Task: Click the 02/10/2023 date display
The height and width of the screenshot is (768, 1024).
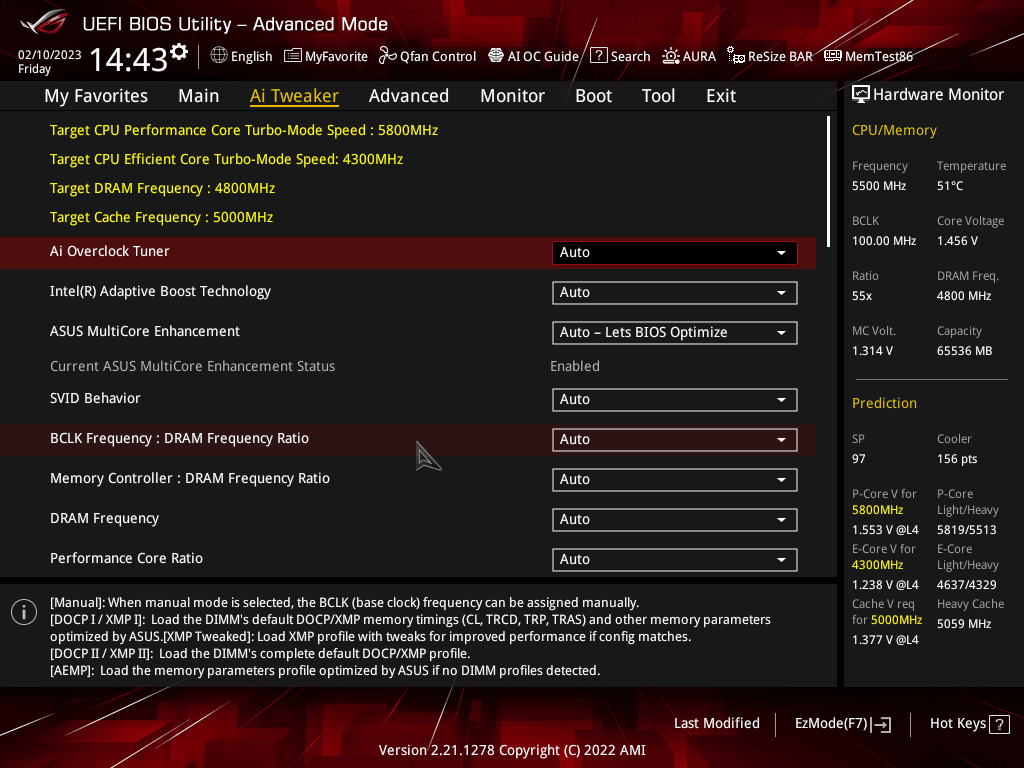Action: coord(50,55)
